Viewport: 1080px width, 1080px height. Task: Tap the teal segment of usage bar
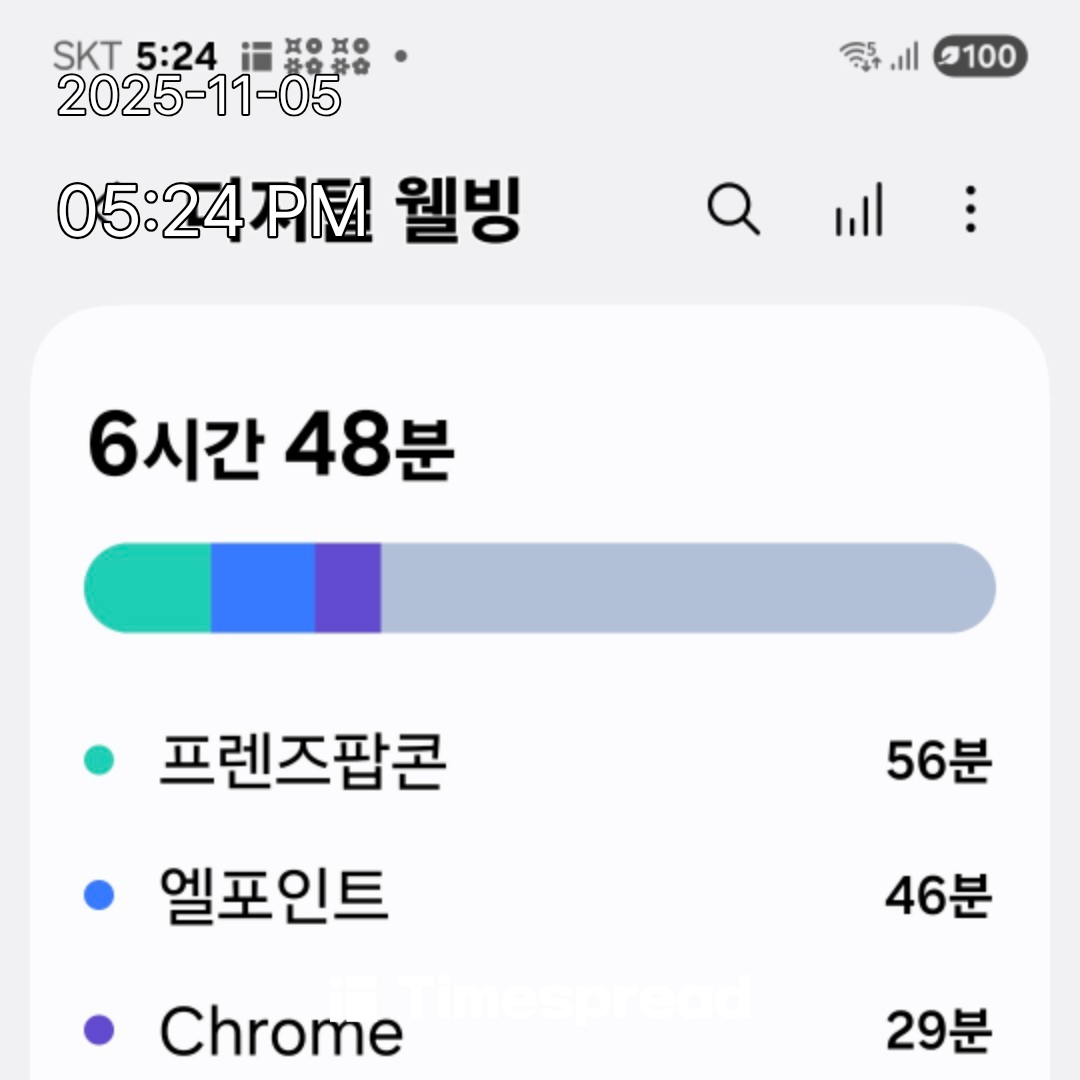pyautogui.click(x=150, y=588)
